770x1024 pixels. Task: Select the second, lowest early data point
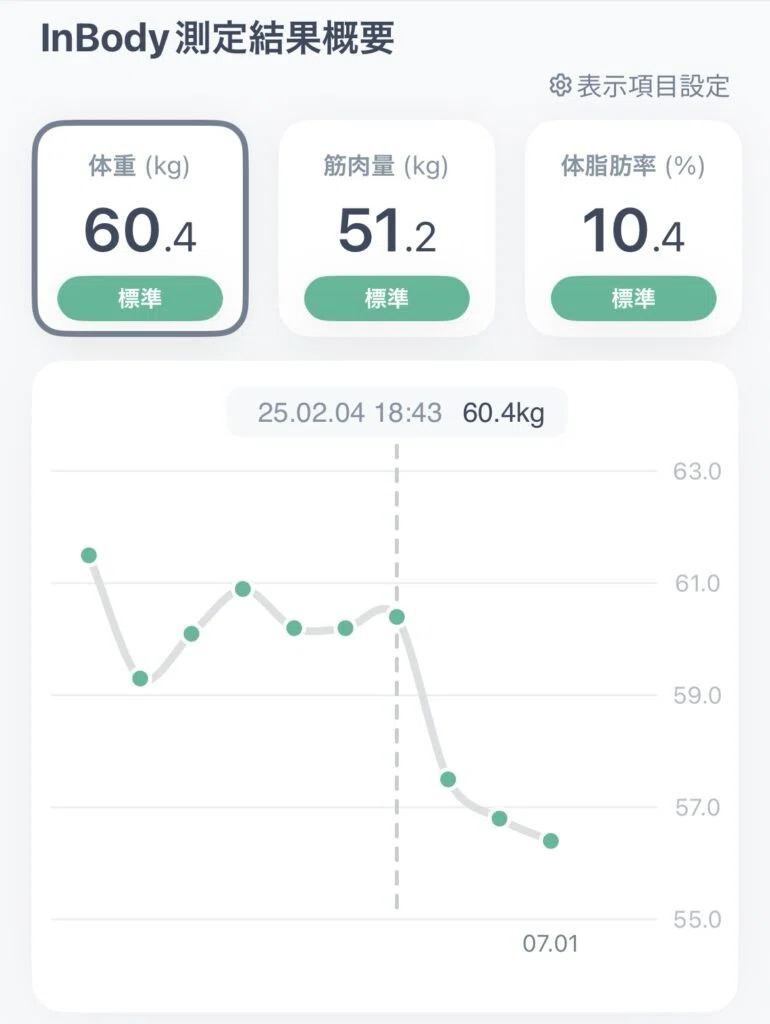(140, 679)
